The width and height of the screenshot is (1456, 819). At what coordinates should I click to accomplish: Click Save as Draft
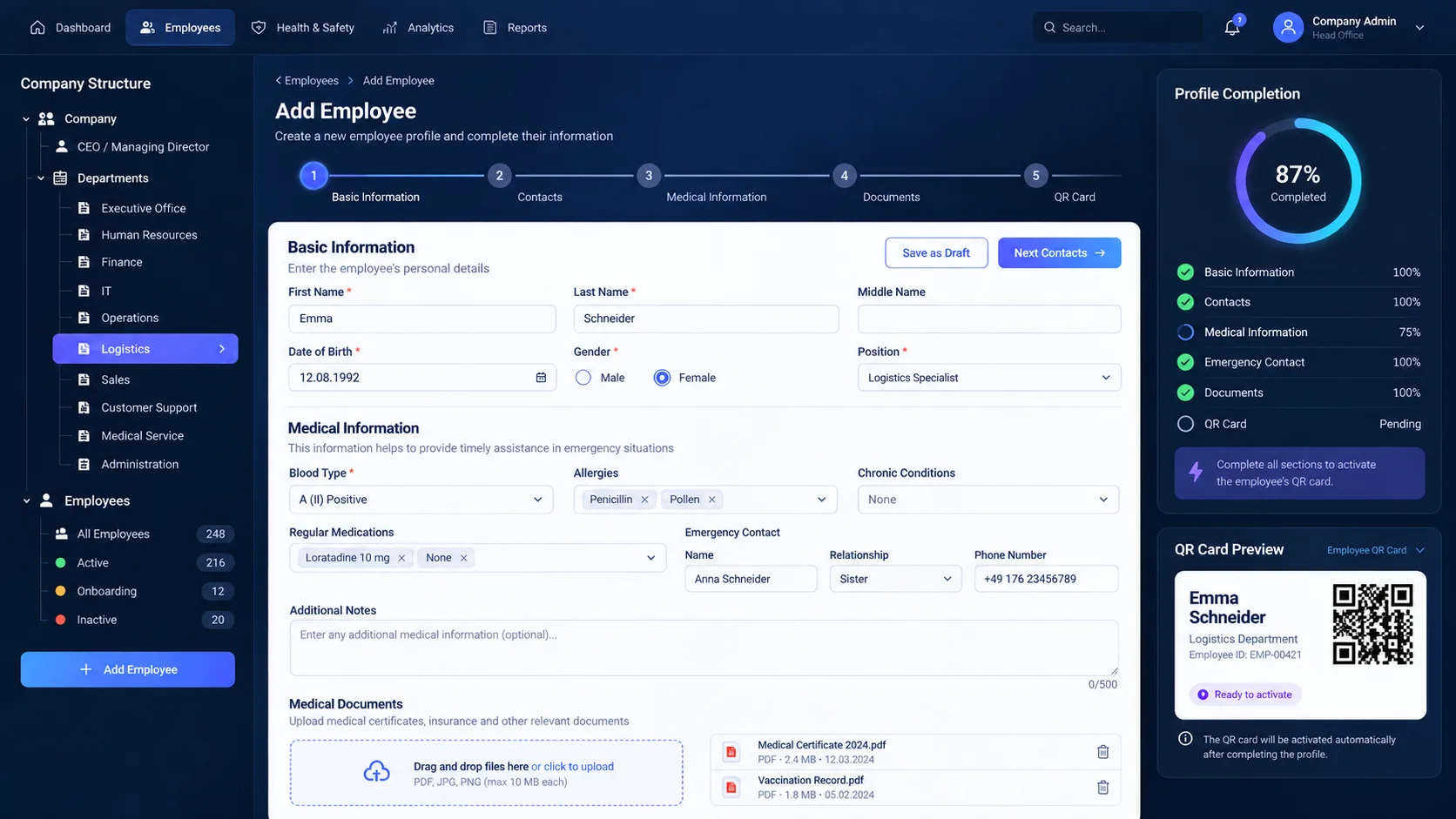[936, 253]
